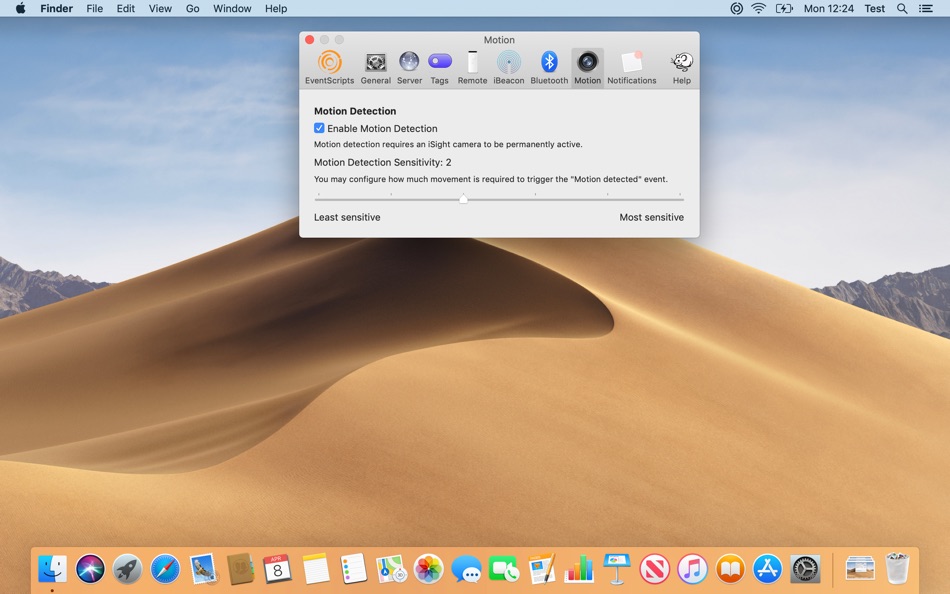This screenshot has height=594, width=950.
Task: Open Calendar from the Dock
Action: pos(277,569)
